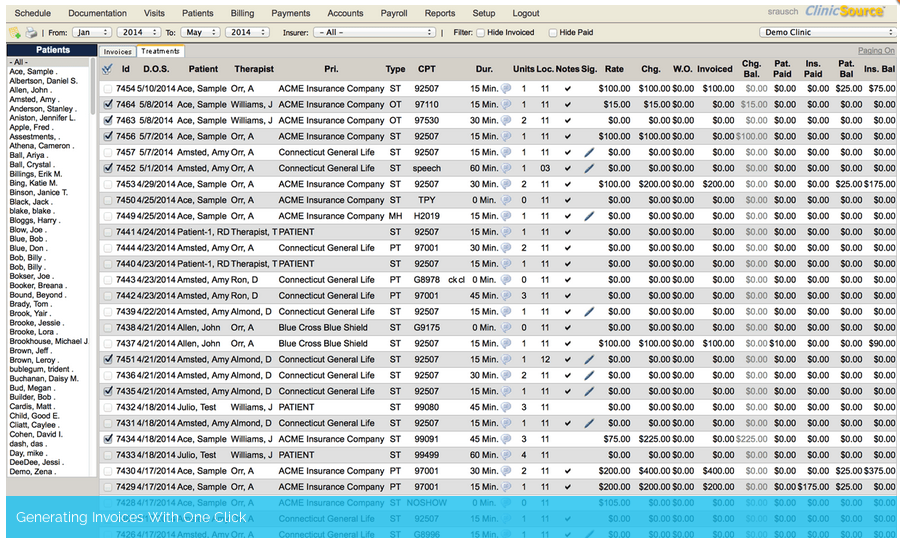Open the Insurer dropdown
This screenshot has height=540, width=900.
pos(374,33)
